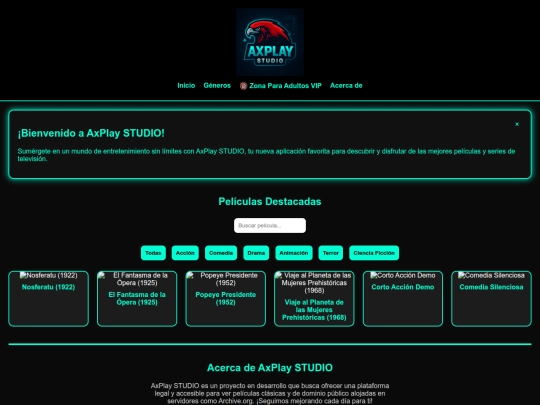This screenshot has width=540, height=405.
Task: Select Popeye Presidente (1952) title
Action: pos(226,299)
